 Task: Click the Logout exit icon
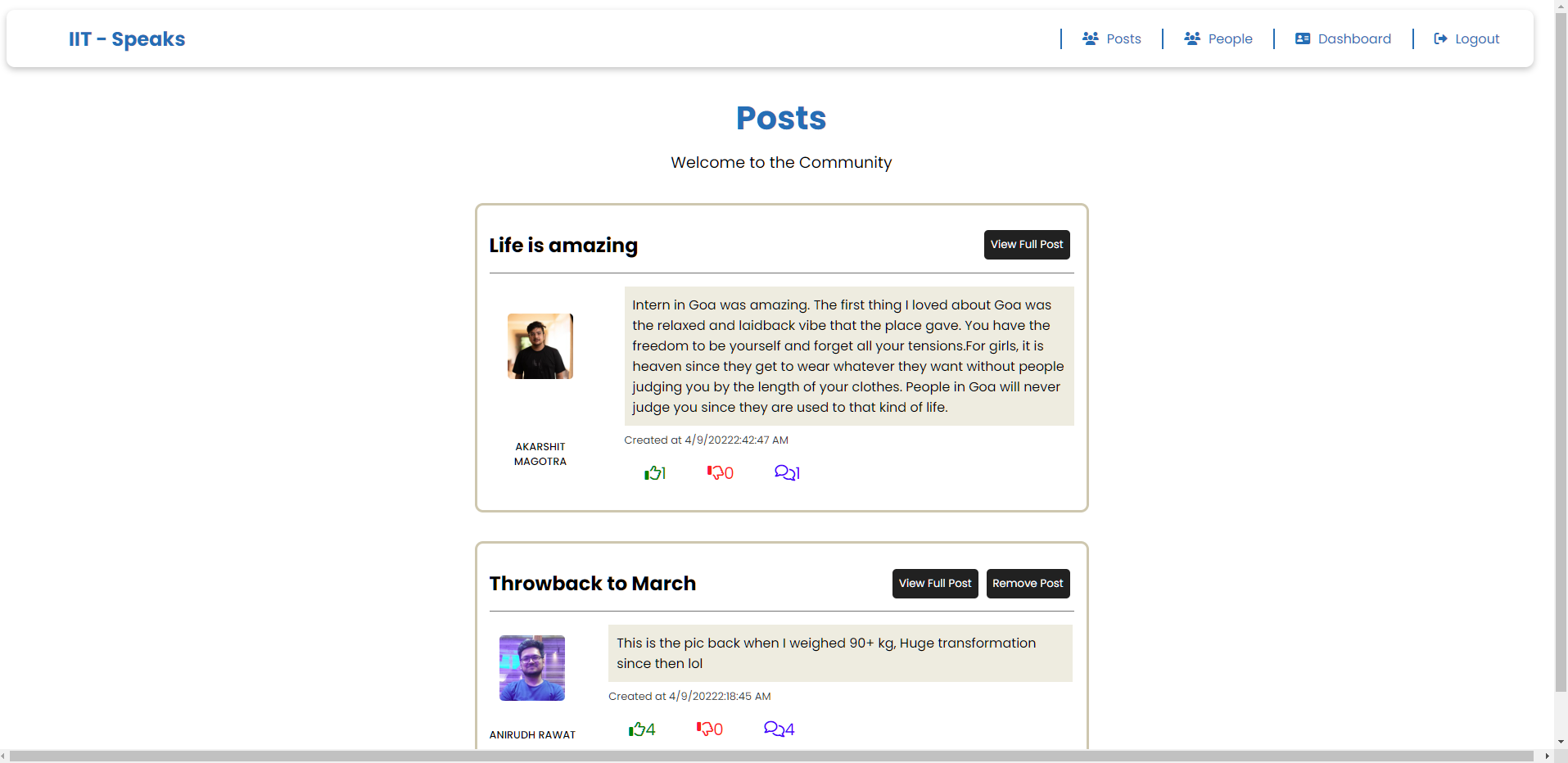1440,38
